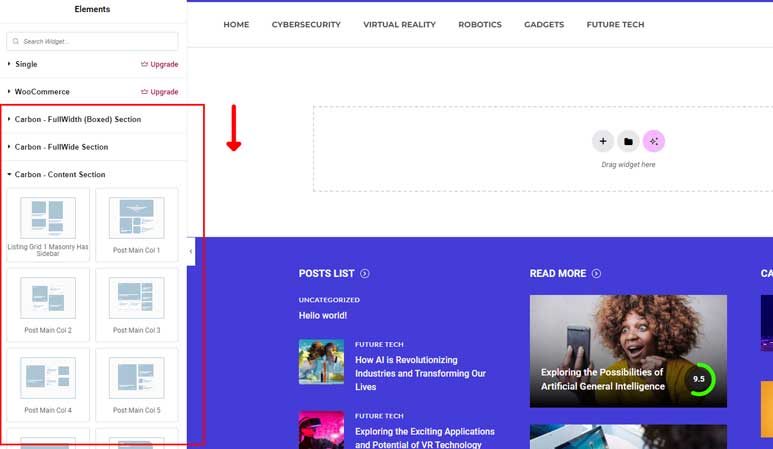The height and width of the screenshot is (449, 773).
Task: Open the template library folder icon
Action: pyautogui.click(x=628, y=141)
